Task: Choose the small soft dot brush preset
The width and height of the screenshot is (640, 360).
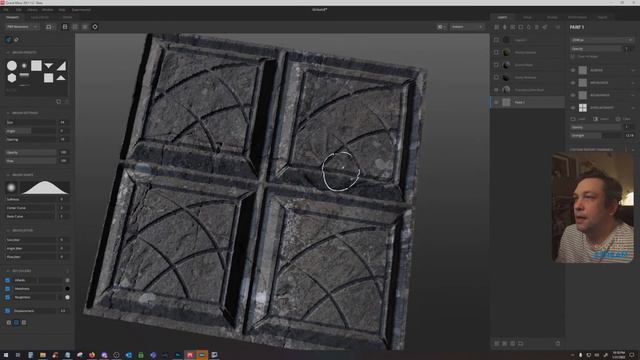Action: tap(24, 65)
